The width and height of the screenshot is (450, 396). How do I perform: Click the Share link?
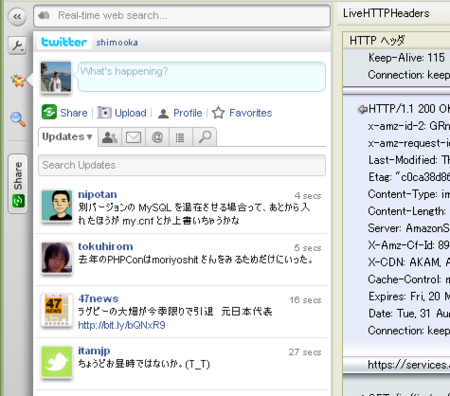coord(74,113)
